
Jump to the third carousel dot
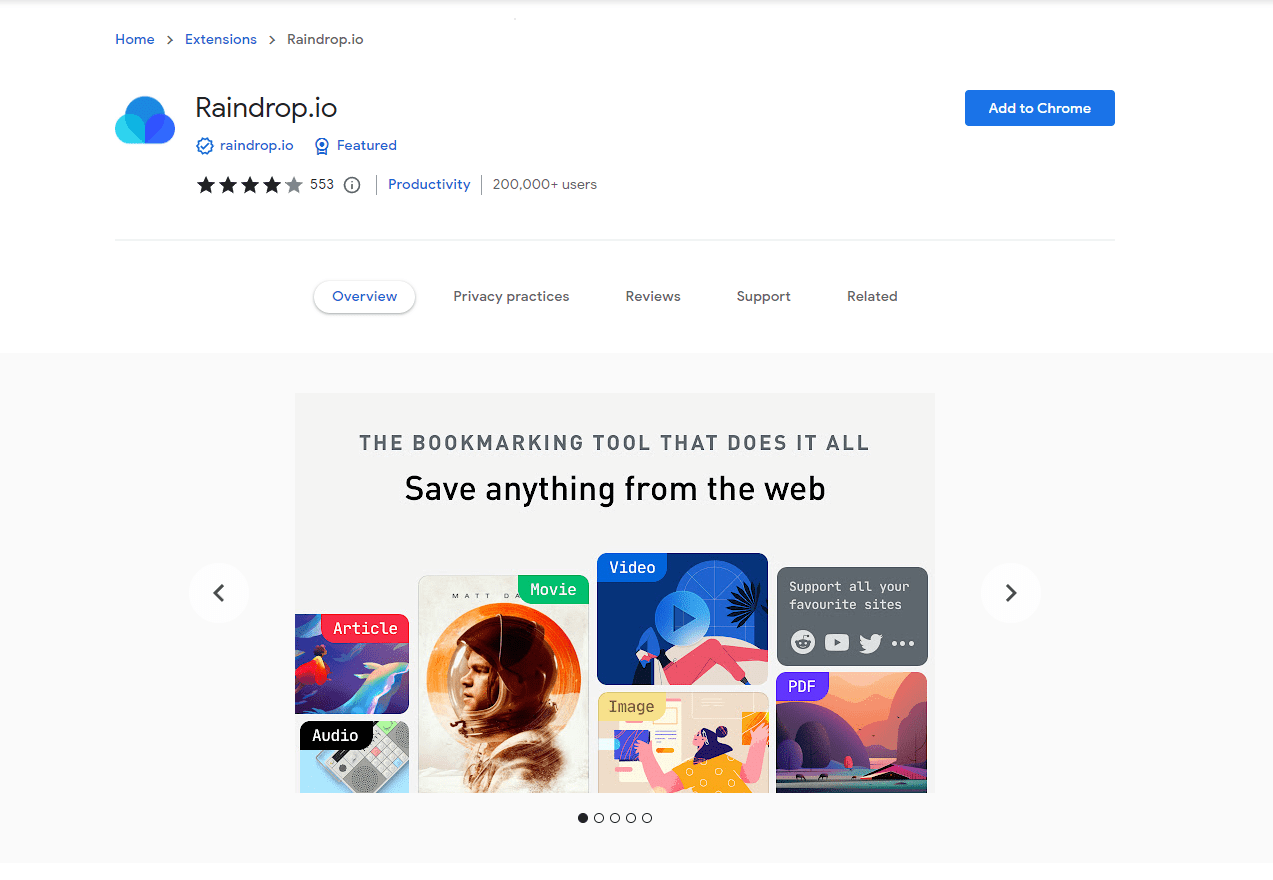615,818
